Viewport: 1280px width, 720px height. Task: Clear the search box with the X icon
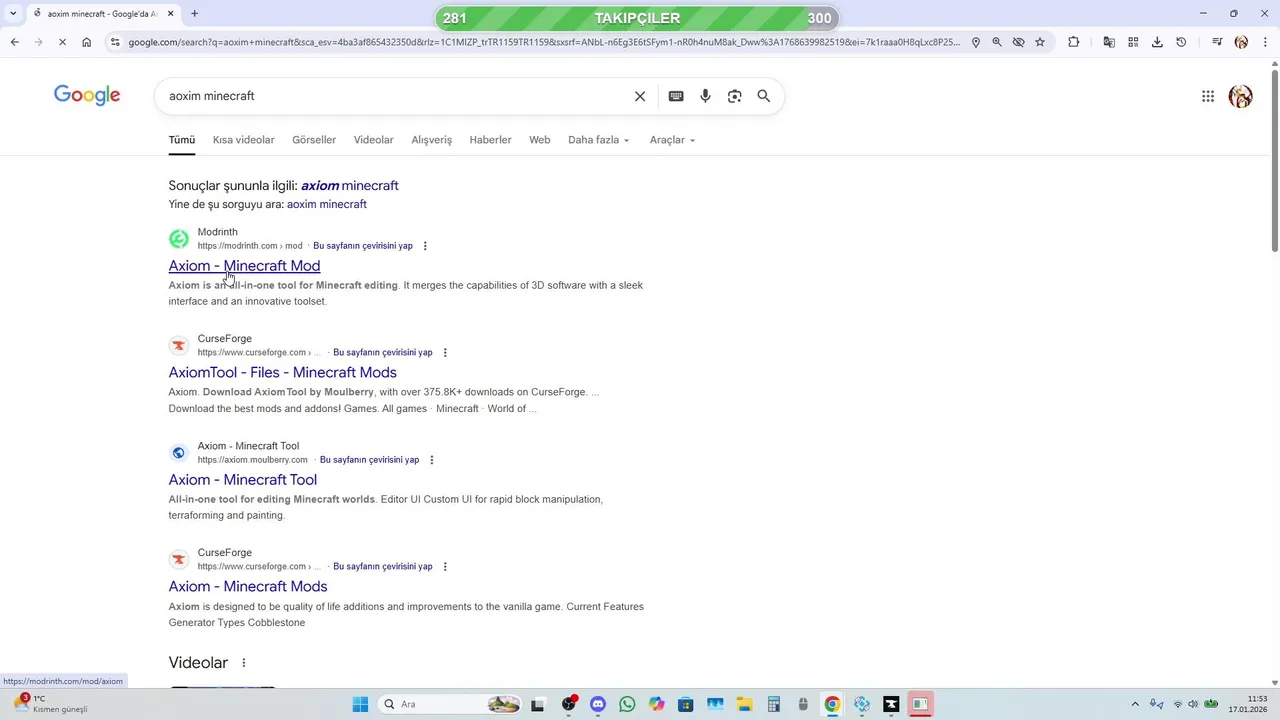[640, 96]
